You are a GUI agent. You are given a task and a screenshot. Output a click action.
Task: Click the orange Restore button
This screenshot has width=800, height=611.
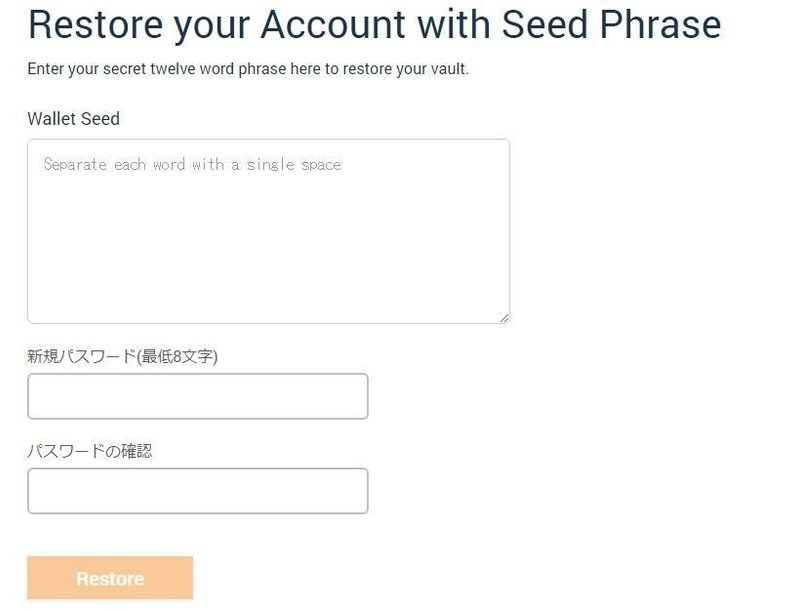pos(110,578)
